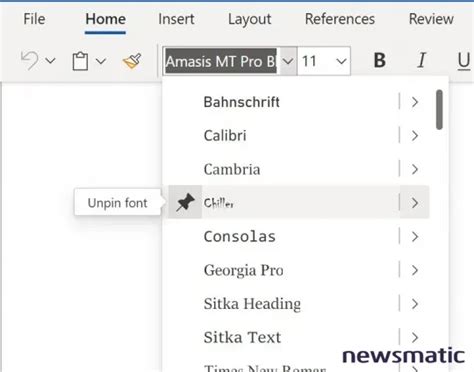Switch to the Home tab
This screenshot has width=474, height=372.
point(106,19)
